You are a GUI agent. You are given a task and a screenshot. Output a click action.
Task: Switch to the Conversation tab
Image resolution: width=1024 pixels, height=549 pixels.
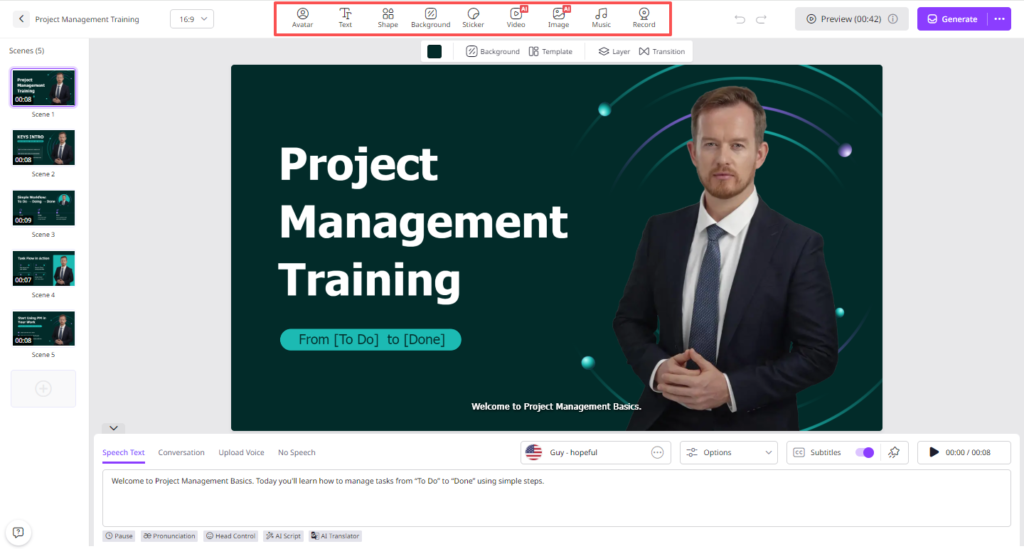(181, 453)
